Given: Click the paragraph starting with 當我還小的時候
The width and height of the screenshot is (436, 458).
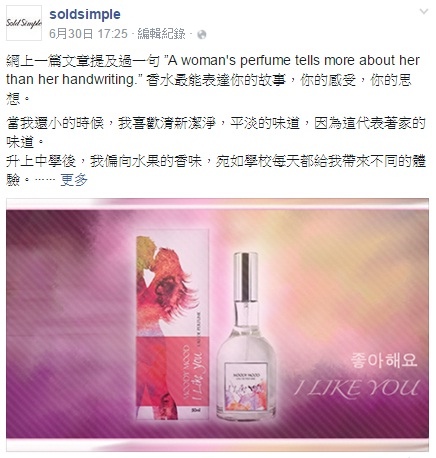Looking at the screenshot, I should (216, 133).
